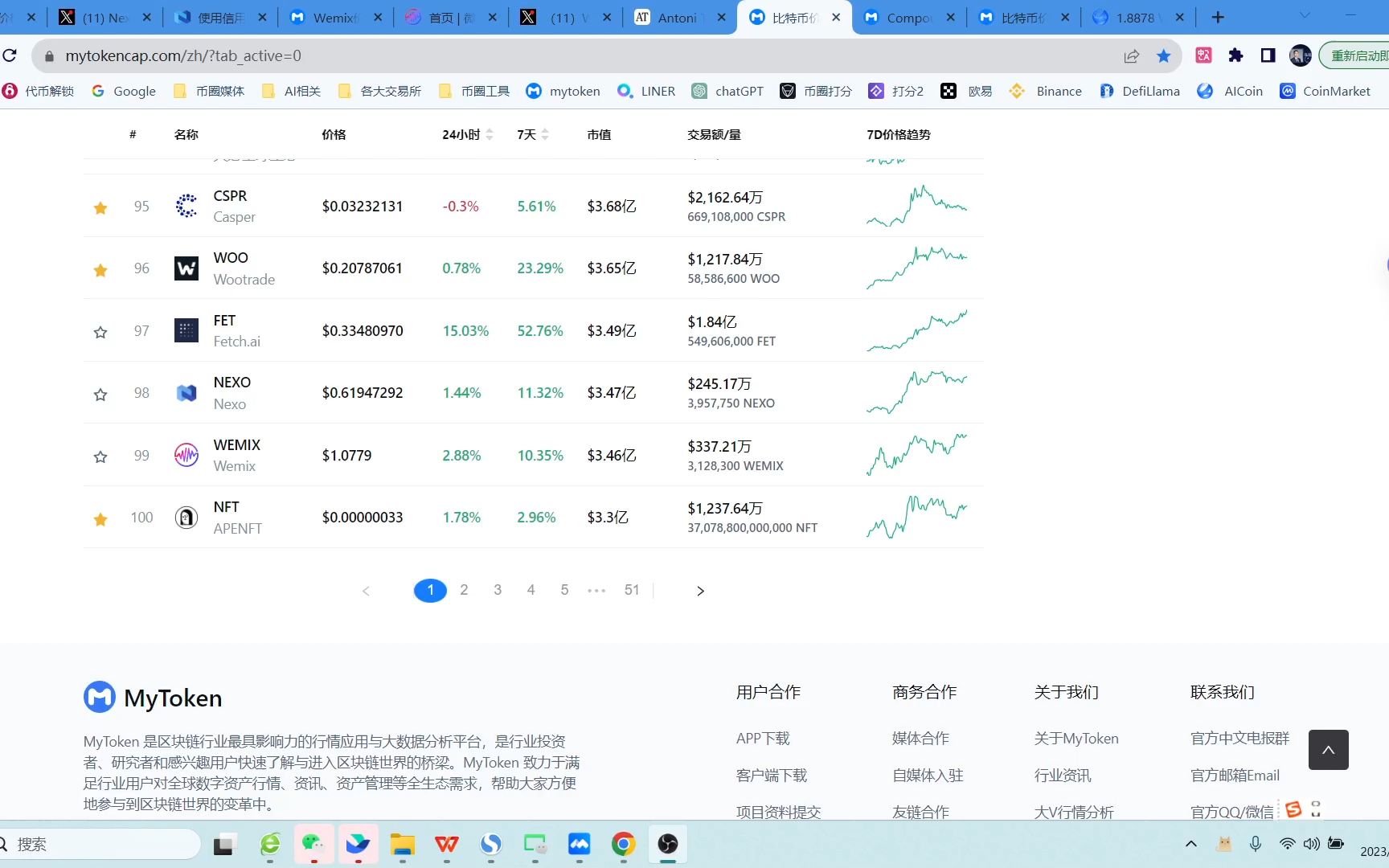The width and height of the screenshot is (1389, 868).
Task: Go to page 3 of the list
Action: pyautogui.click(x=498, y=590)
